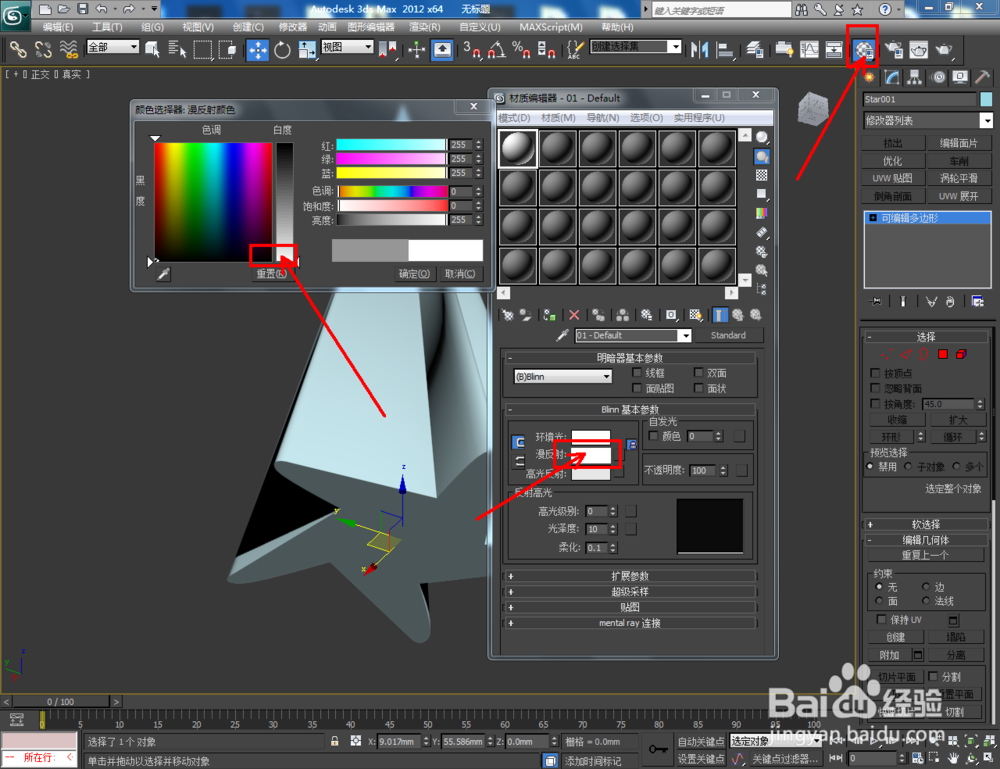Click the selection lock toggle icon
Image resolution: width=1000 pixels, height=769 pixels.
coord(334,741)
